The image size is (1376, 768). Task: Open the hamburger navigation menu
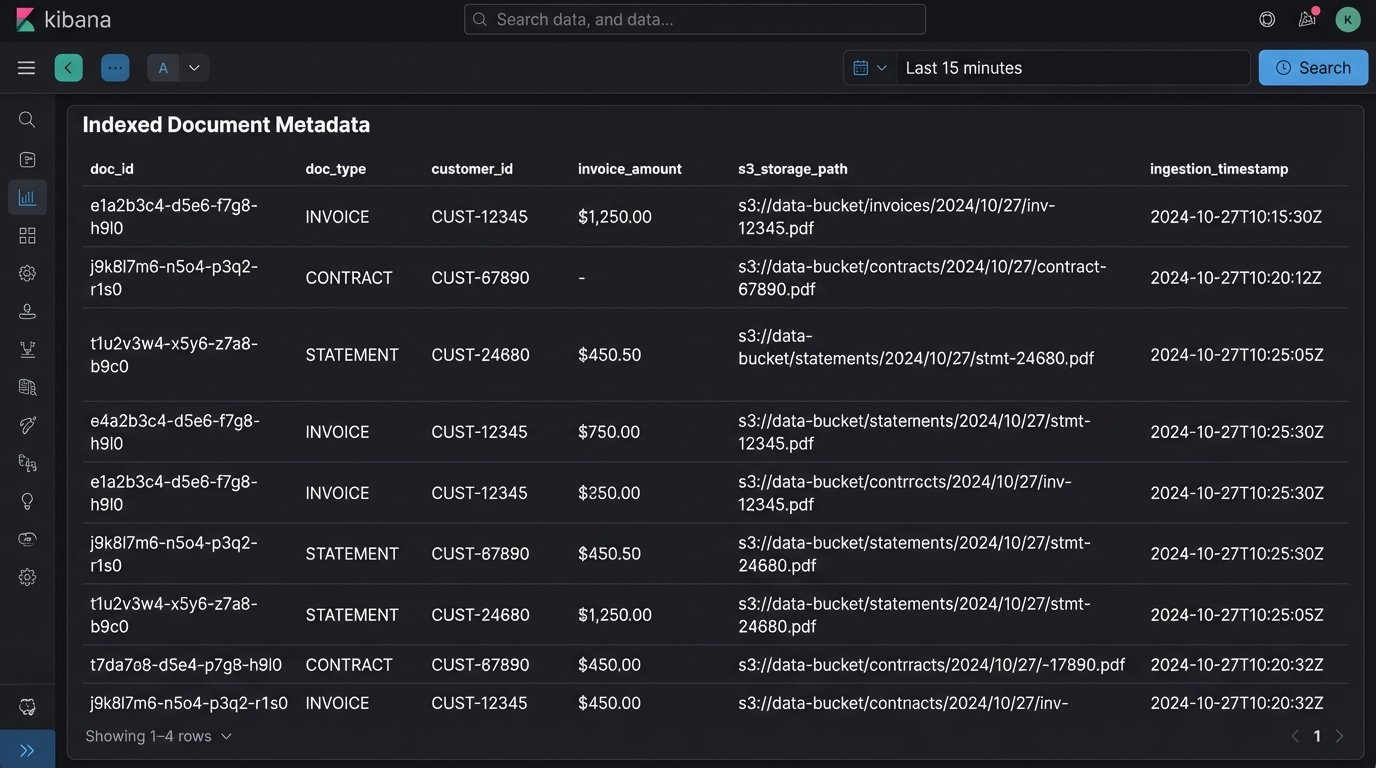(x=26, y=68)
